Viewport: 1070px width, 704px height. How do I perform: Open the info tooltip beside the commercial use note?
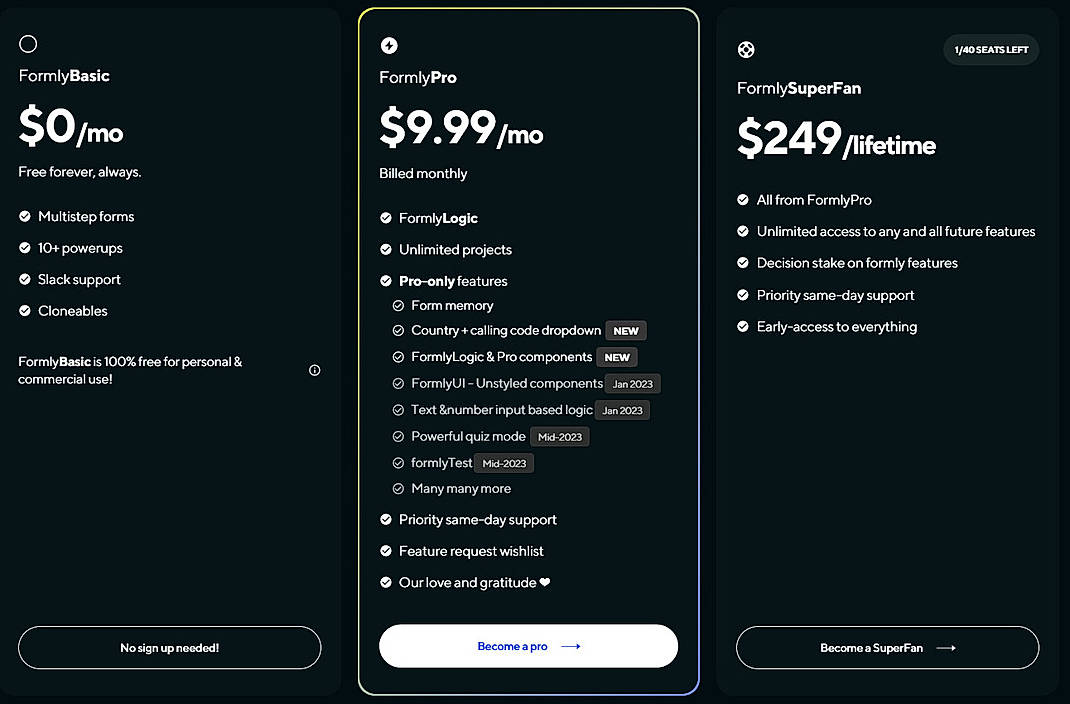click(x=314, y=370)
